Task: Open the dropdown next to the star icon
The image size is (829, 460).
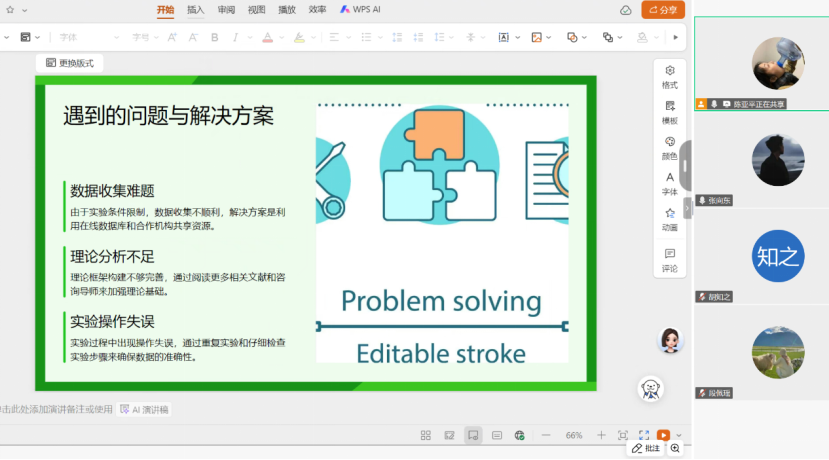Action: [x=24, y=10]
